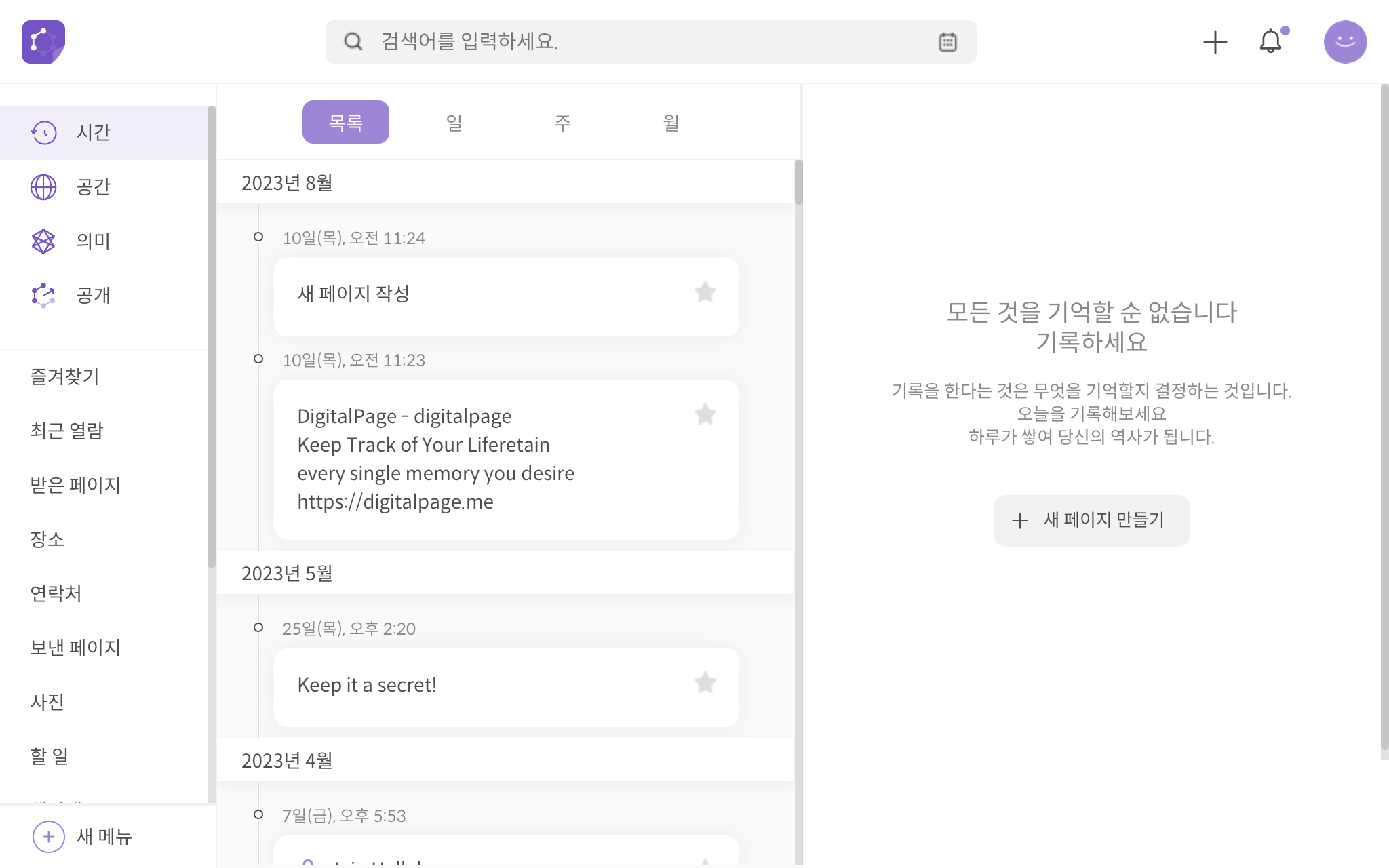Open 즐겨찾기 in the sidebar
Screen dimensions: 1389x868
point(65,377)
